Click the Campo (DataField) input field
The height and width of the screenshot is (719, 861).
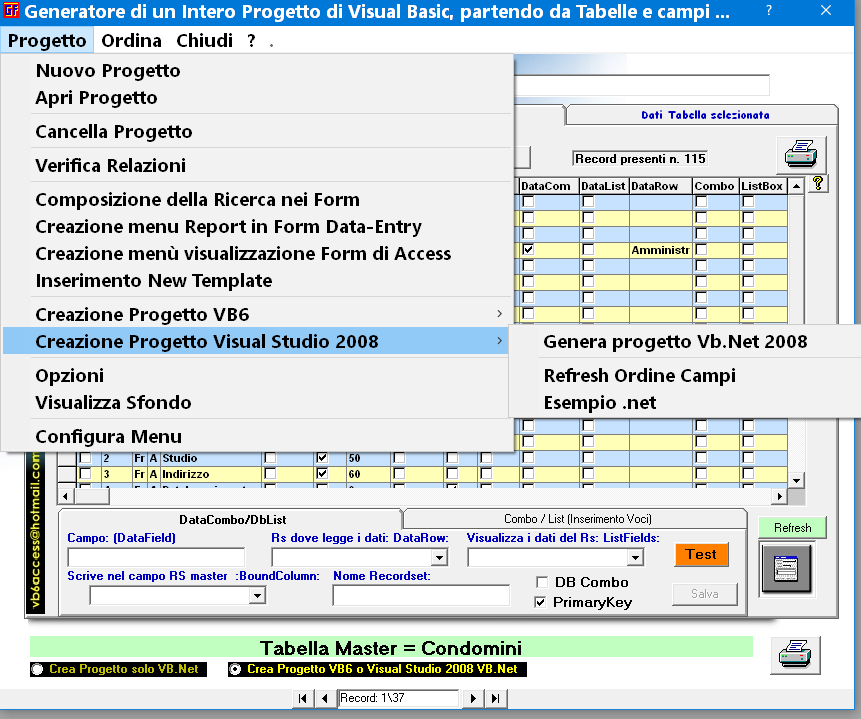click(156, 557)
